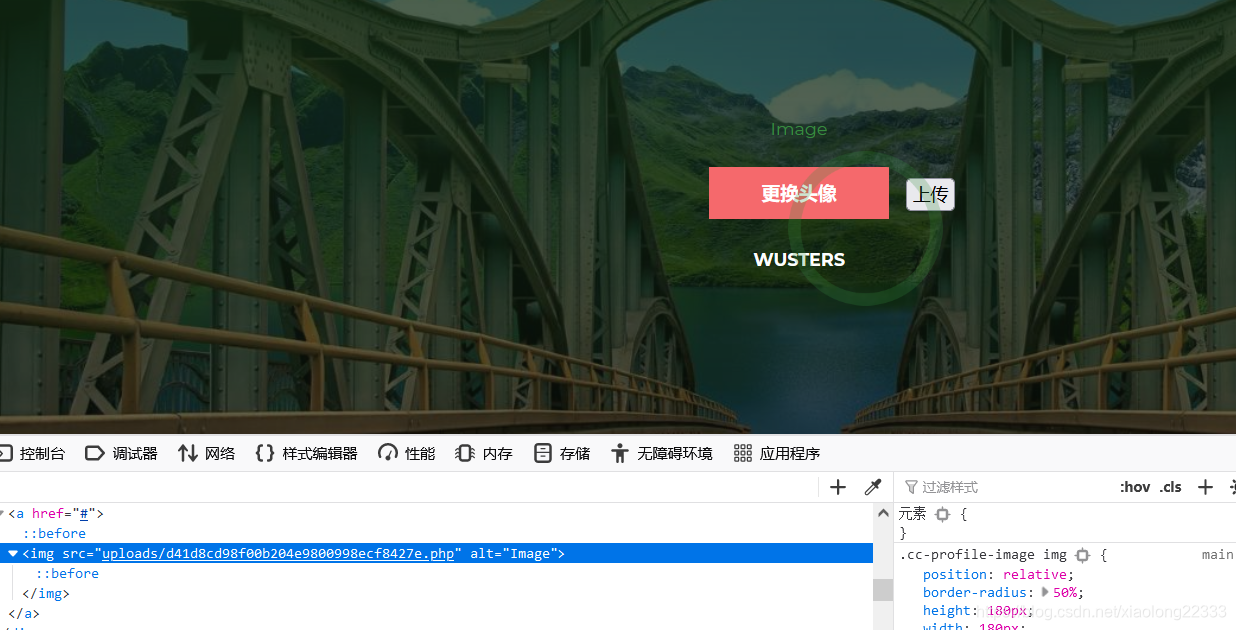
Task: Open the Performance gauge icon
Action: pos(387,452)
